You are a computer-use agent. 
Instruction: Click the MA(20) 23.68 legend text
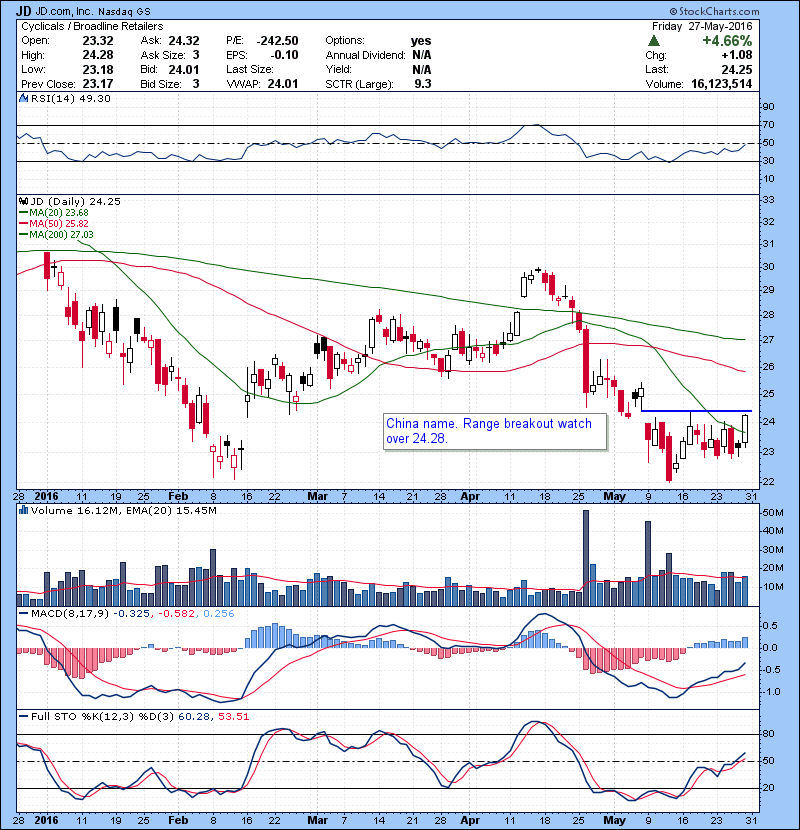[x=59, y=213]
